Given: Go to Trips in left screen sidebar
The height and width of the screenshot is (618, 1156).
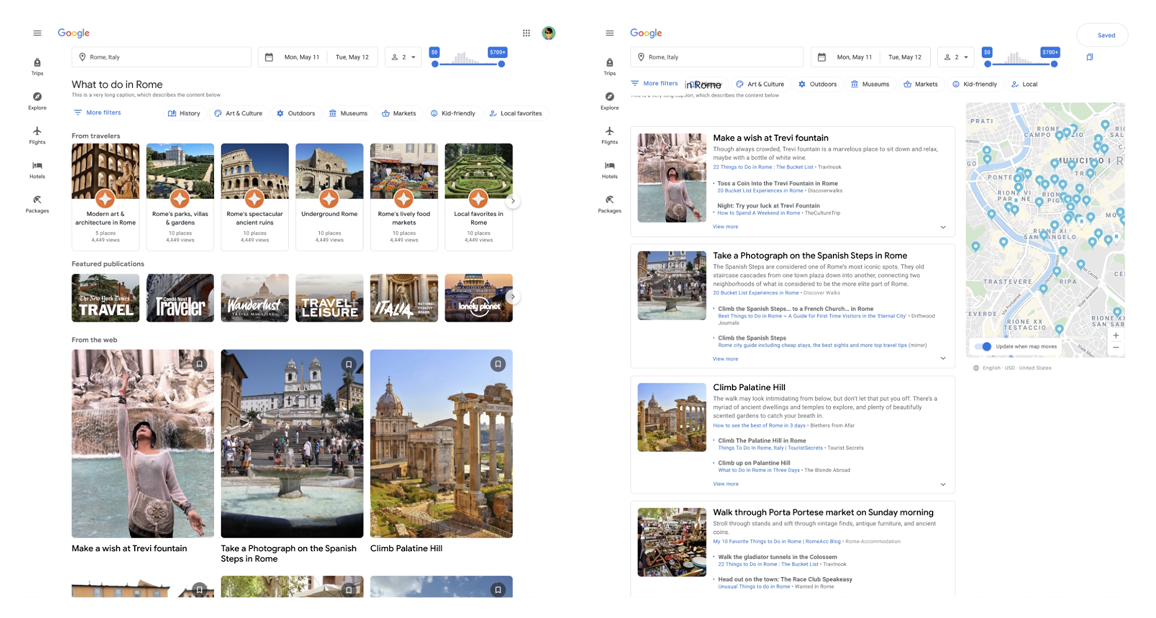Looking at the screenshot, I should pyautogui.click(x=37, y=66).
